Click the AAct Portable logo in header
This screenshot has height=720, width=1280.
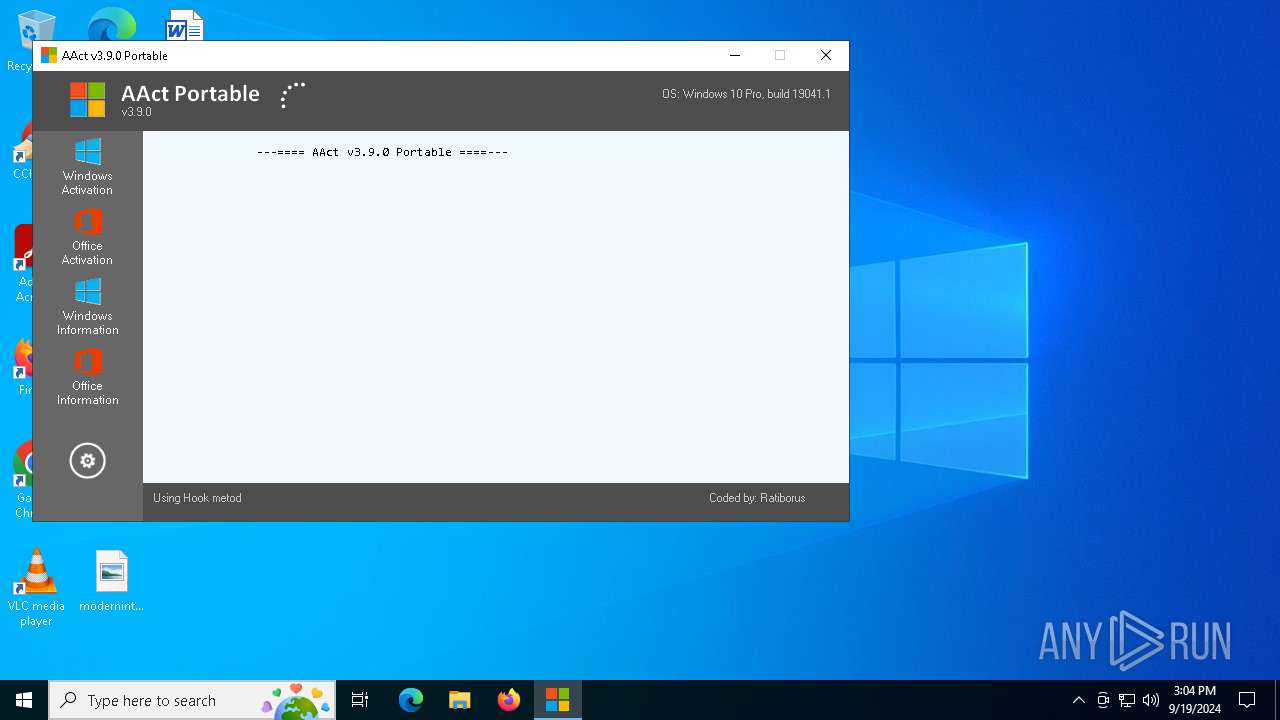point(87,100)
